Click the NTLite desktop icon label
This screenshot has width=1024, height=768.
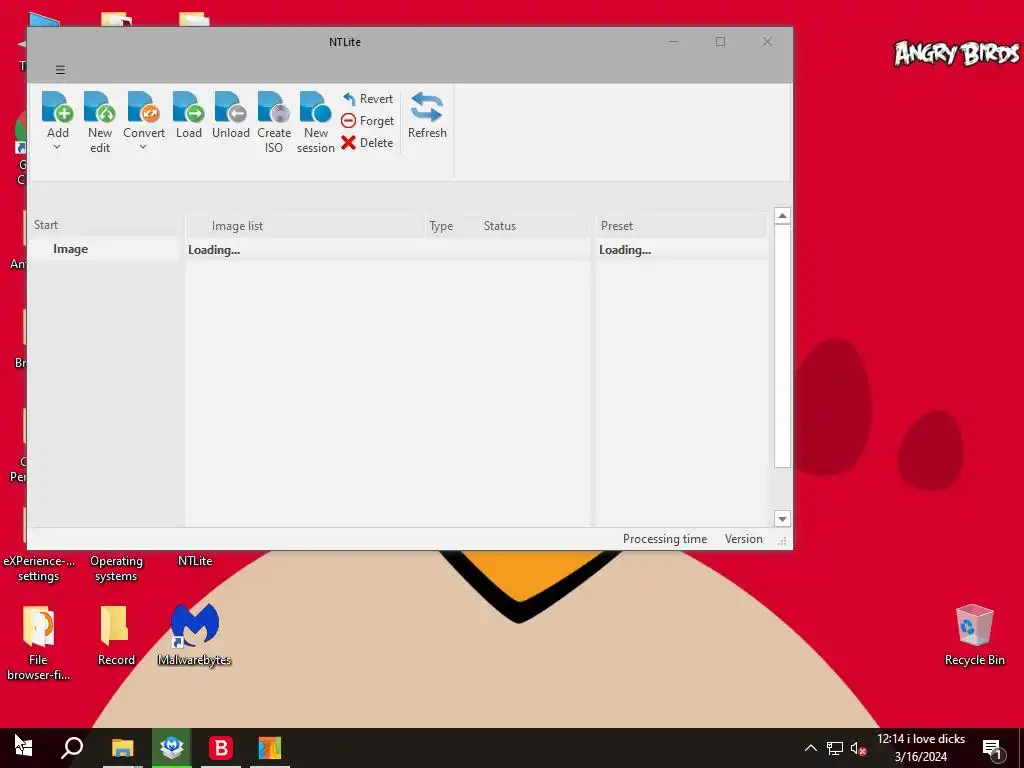(195, 561)
